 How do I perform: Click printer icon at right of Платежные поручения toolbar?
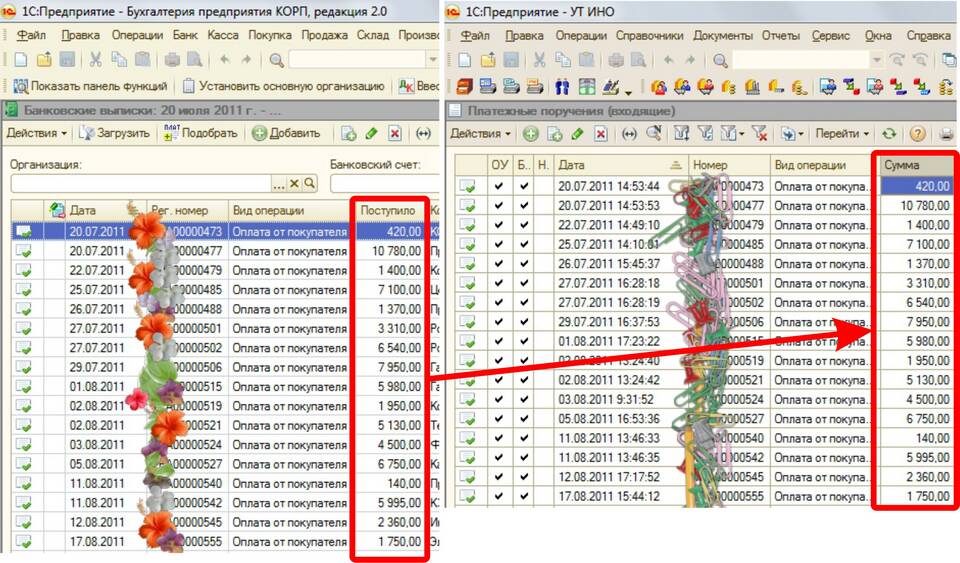click(947, 134)
